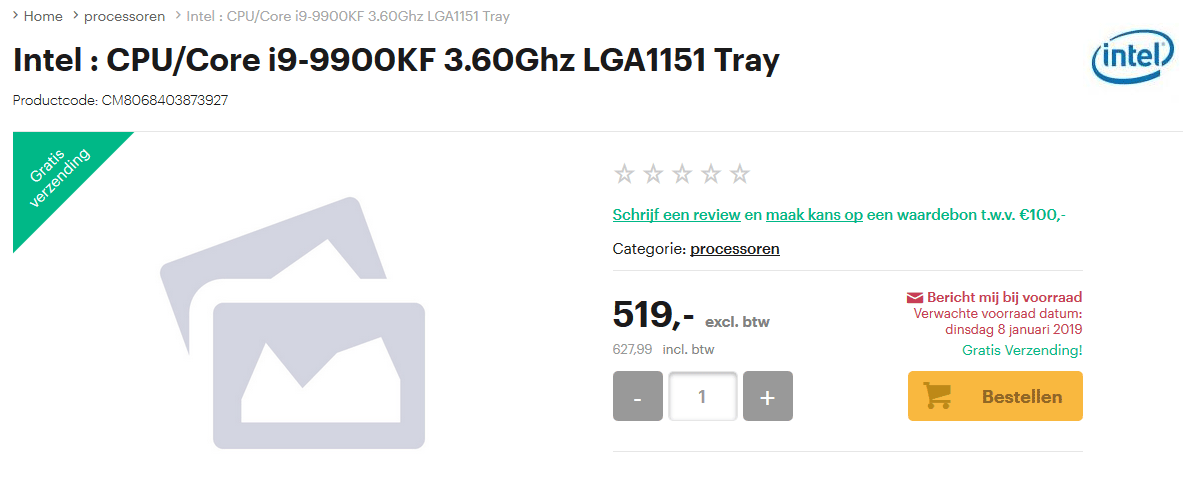
Task: Click the product image placeholder
Action: (x=293, y=323)
